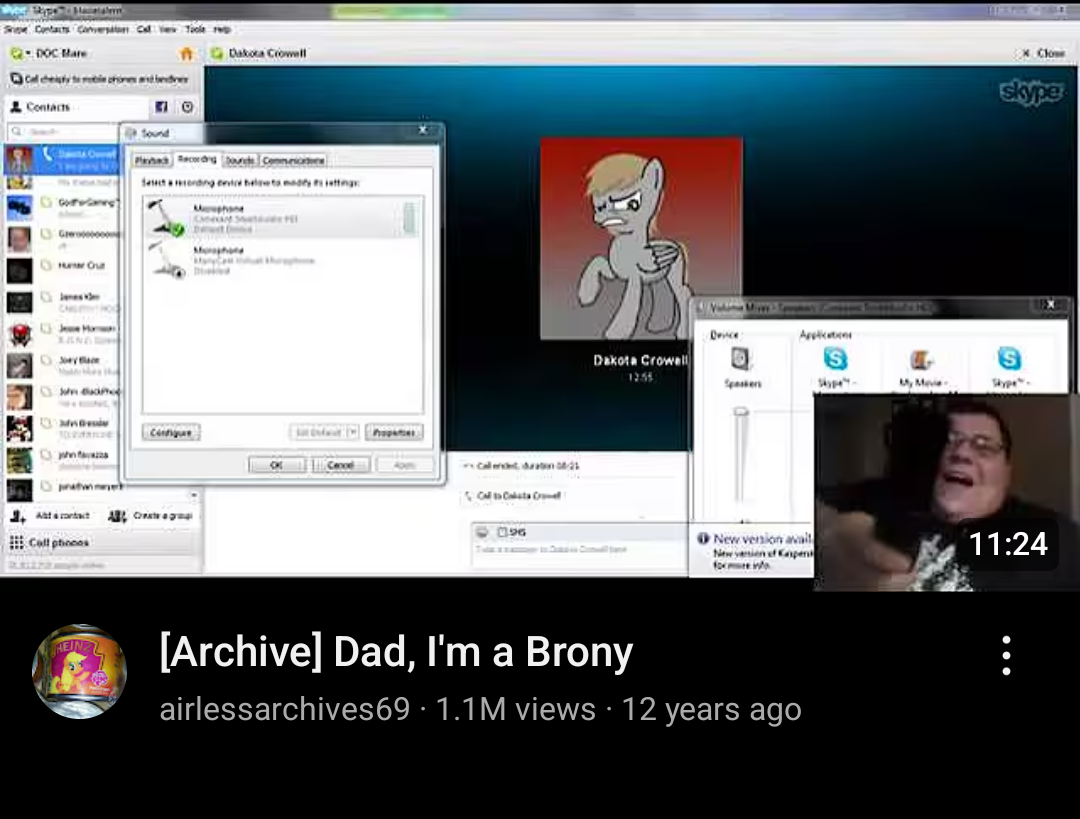Viewport: 1080px width, 819px height.
Task: Click the Configure button in Sound dialog
Action: (171, 433)
